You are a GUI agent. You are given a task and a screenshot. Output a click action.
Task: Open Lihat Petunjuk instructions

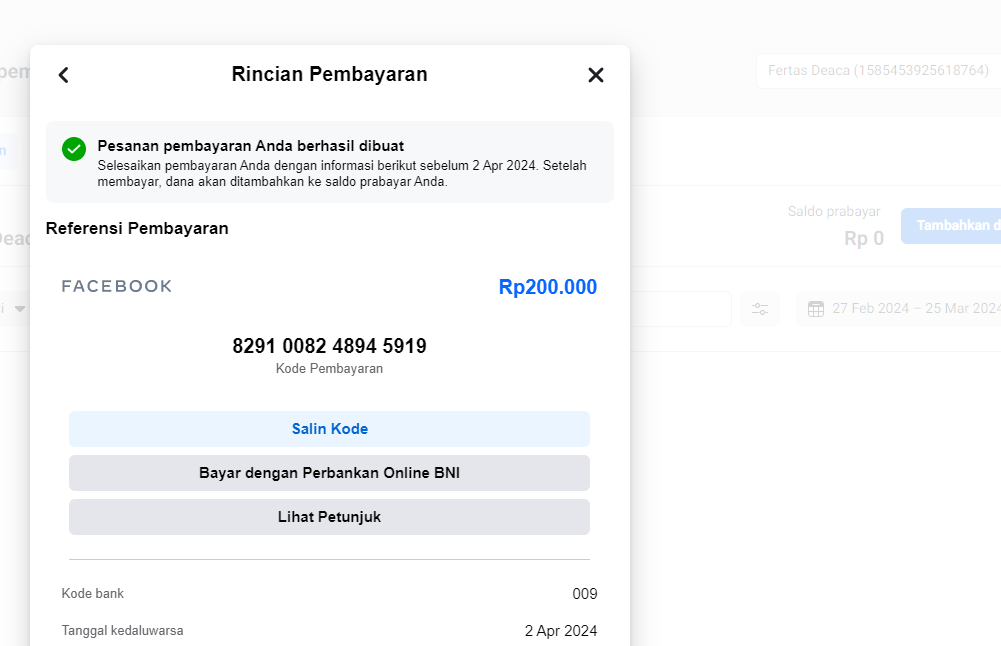(329, 517)
